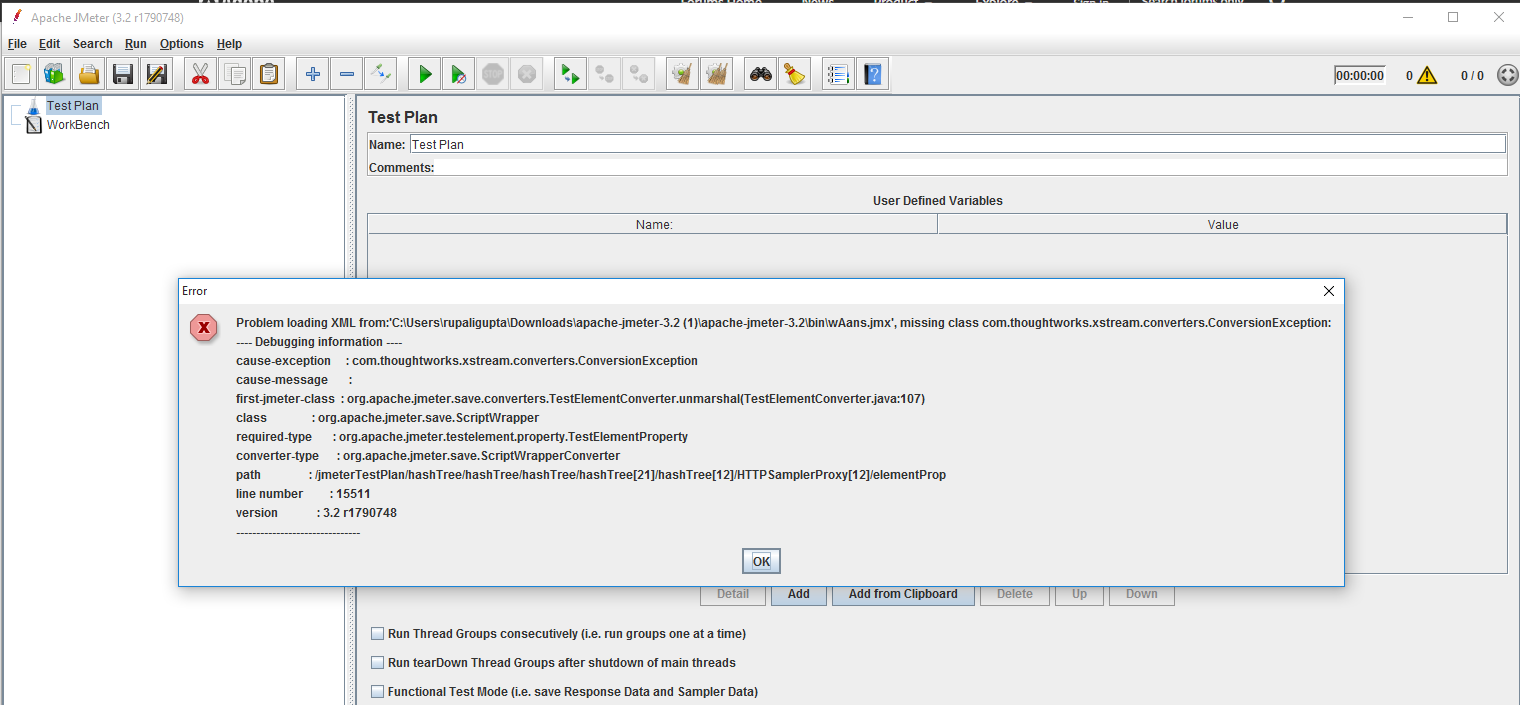
Task: Click the Value column header
Action: click(1223, 225)
